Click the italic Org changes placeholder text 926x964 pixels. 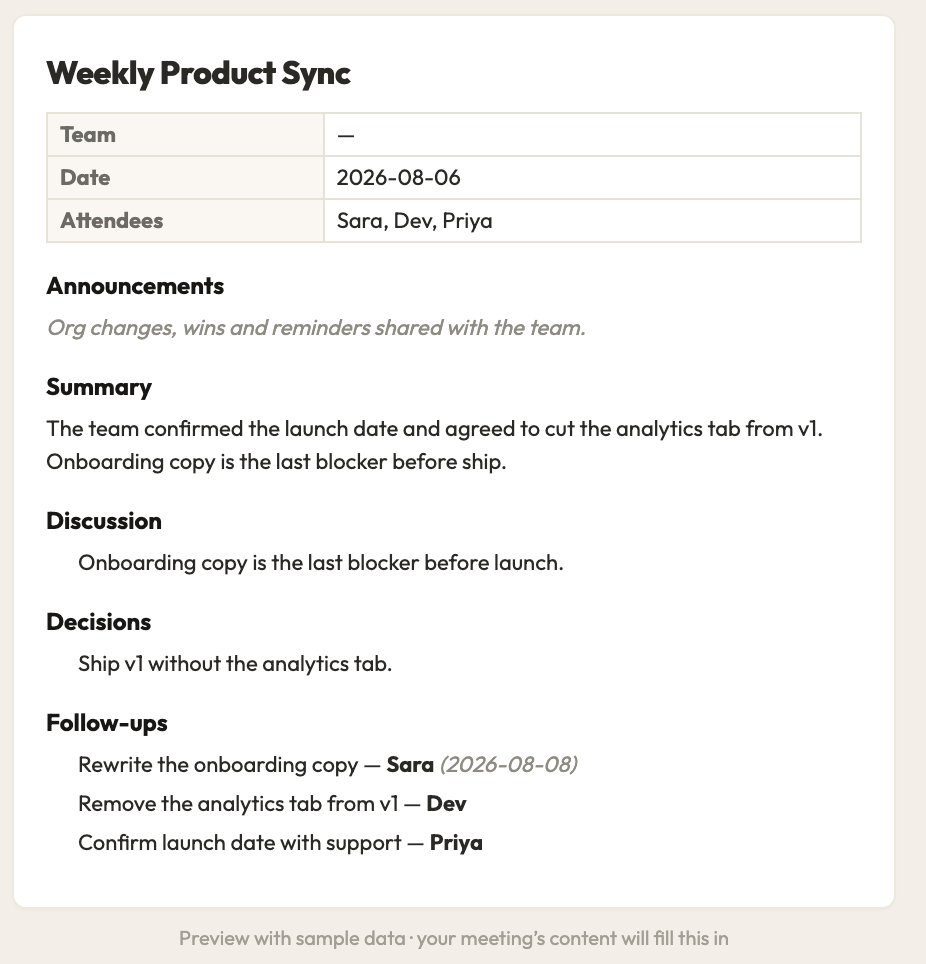click(x=316, y=328)
